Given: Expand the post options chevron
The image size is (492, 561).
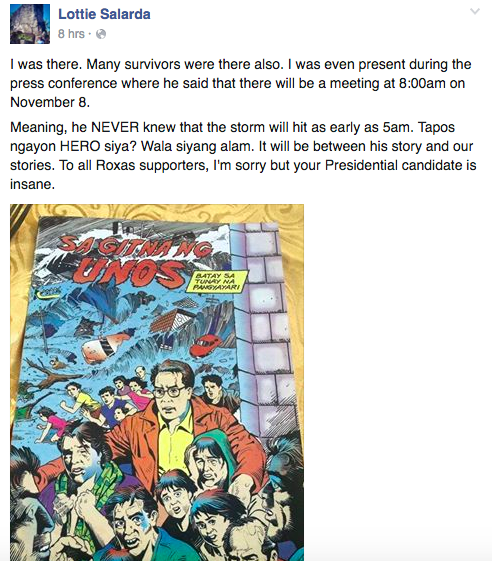Looking at the screenshot, I should 474,11.
